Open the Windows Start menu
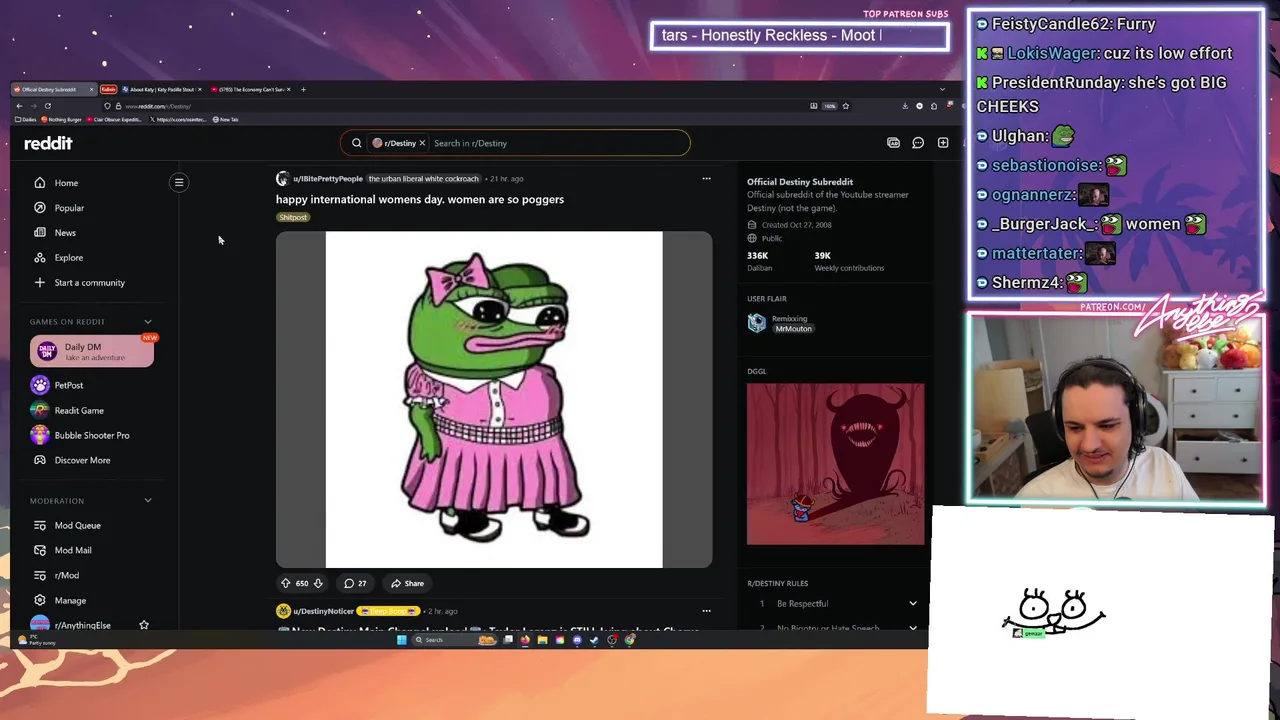This screenshot has width=1280, height=720. tap(401, 640)
